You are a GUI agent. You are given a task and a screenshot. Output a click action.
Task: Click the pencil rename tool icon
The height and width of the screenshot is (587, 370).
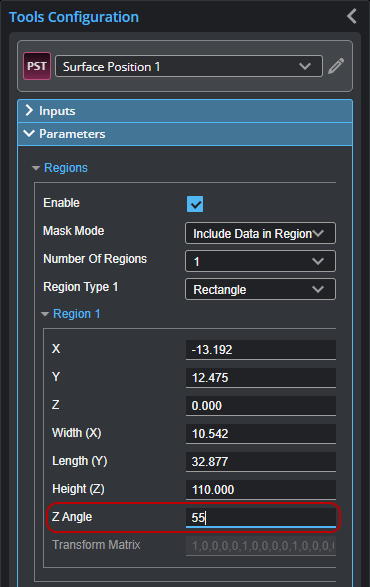click(x=336, y=66)
